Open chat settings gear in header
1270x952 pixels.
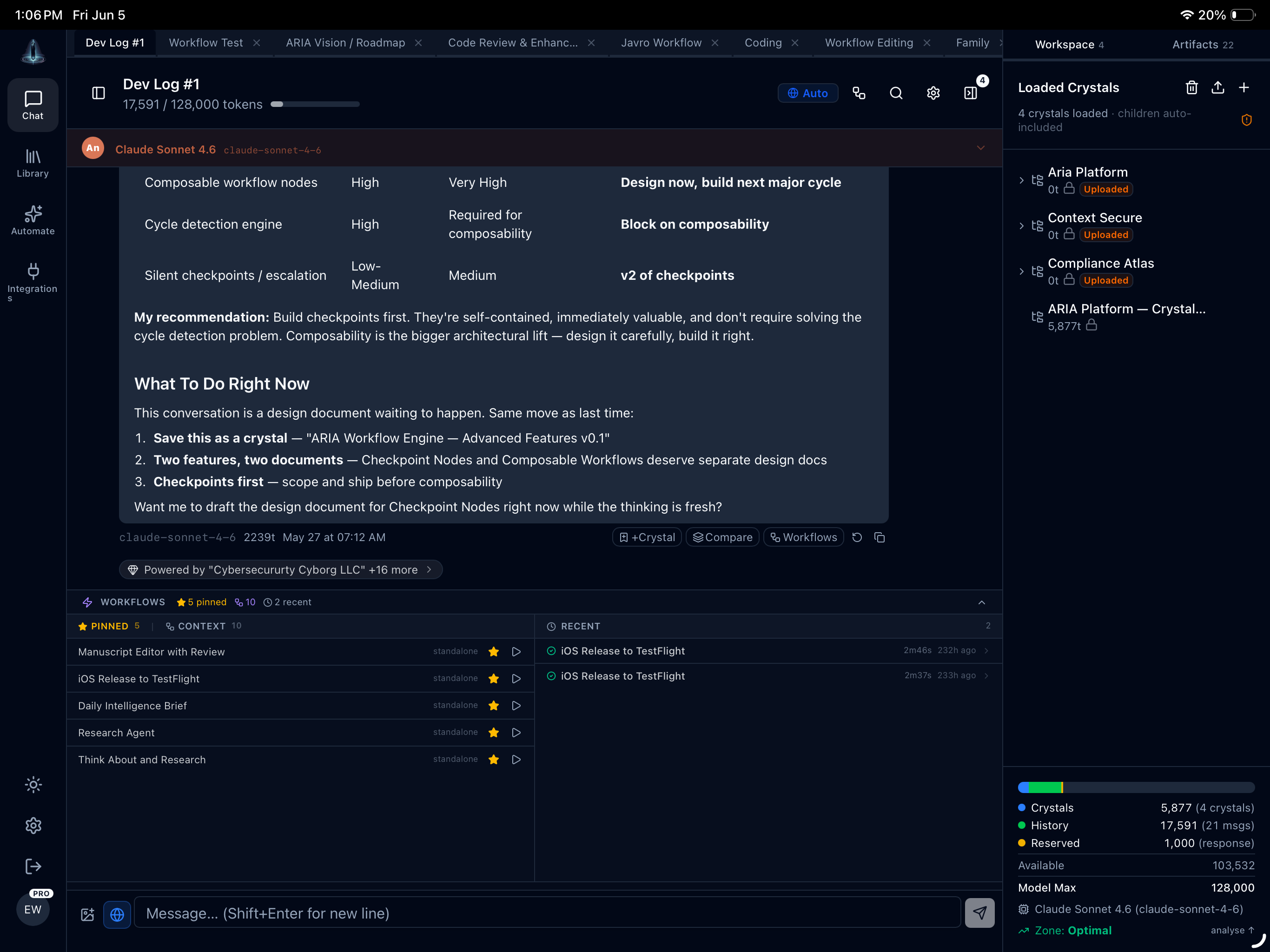click(x=933, y=93)
